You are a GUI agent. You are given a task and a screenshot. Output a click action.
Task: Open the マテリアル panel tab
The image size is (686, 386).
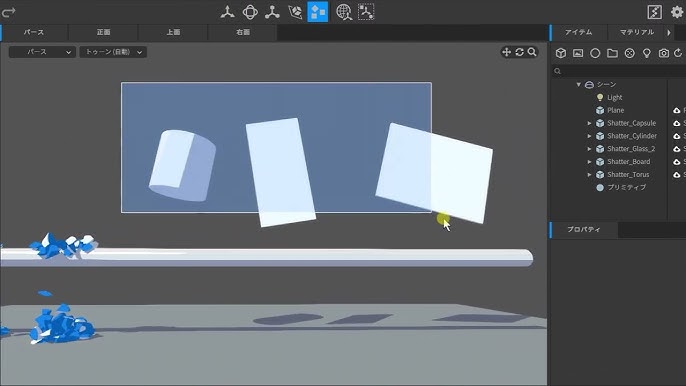tap(637, 32)
